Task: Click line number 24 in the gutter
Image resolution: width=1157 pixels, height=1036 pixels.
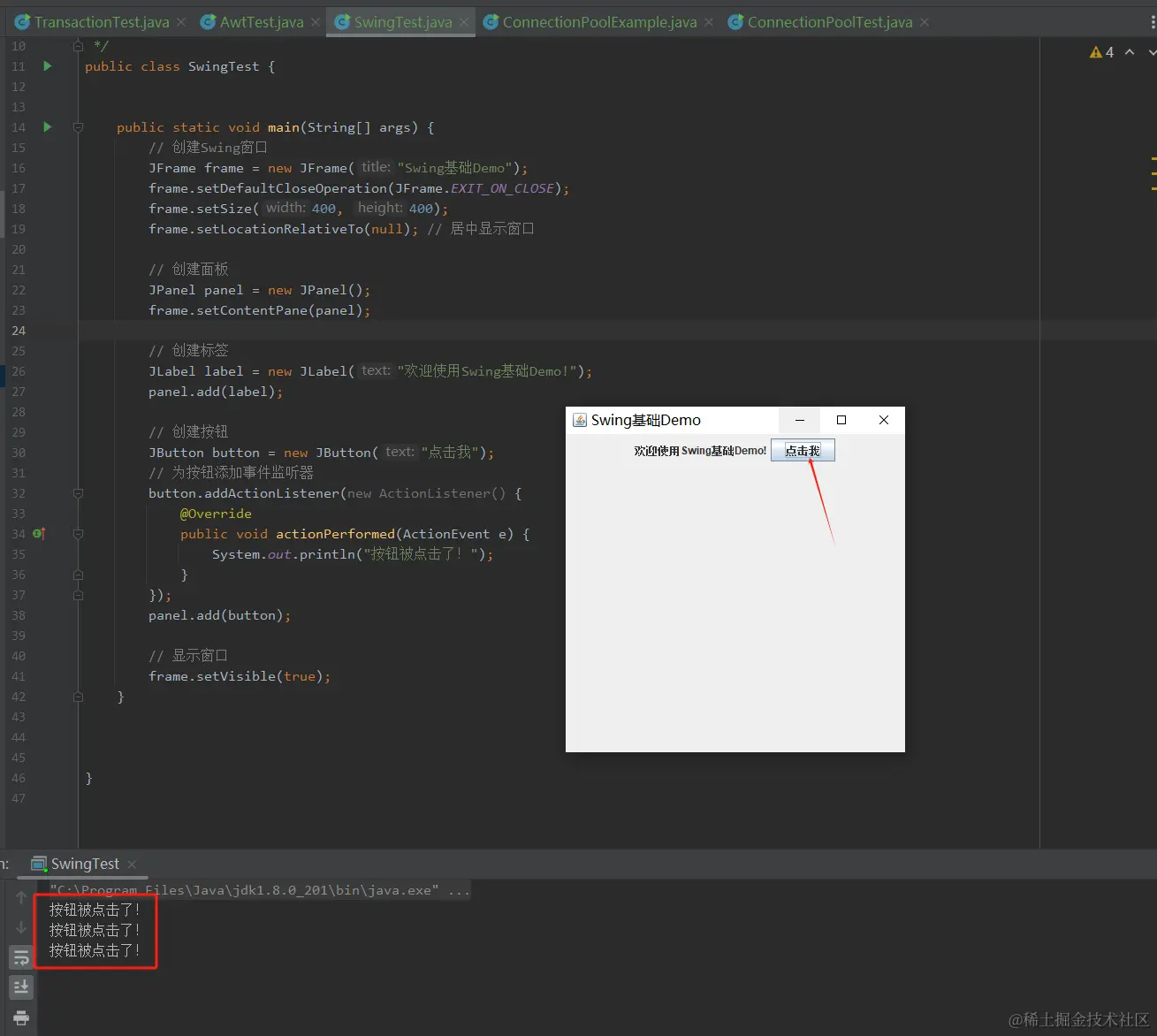Action: click(19, 331)
